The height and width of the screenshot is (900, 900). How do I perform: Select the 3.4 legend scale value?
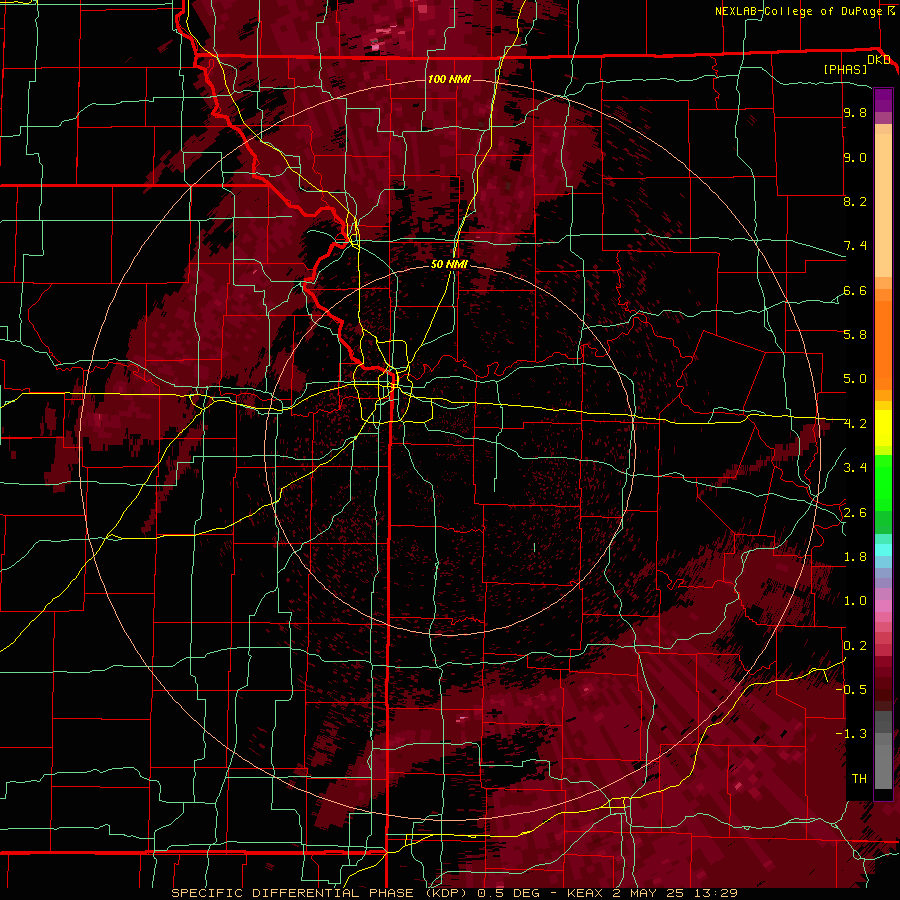point(855,468)
